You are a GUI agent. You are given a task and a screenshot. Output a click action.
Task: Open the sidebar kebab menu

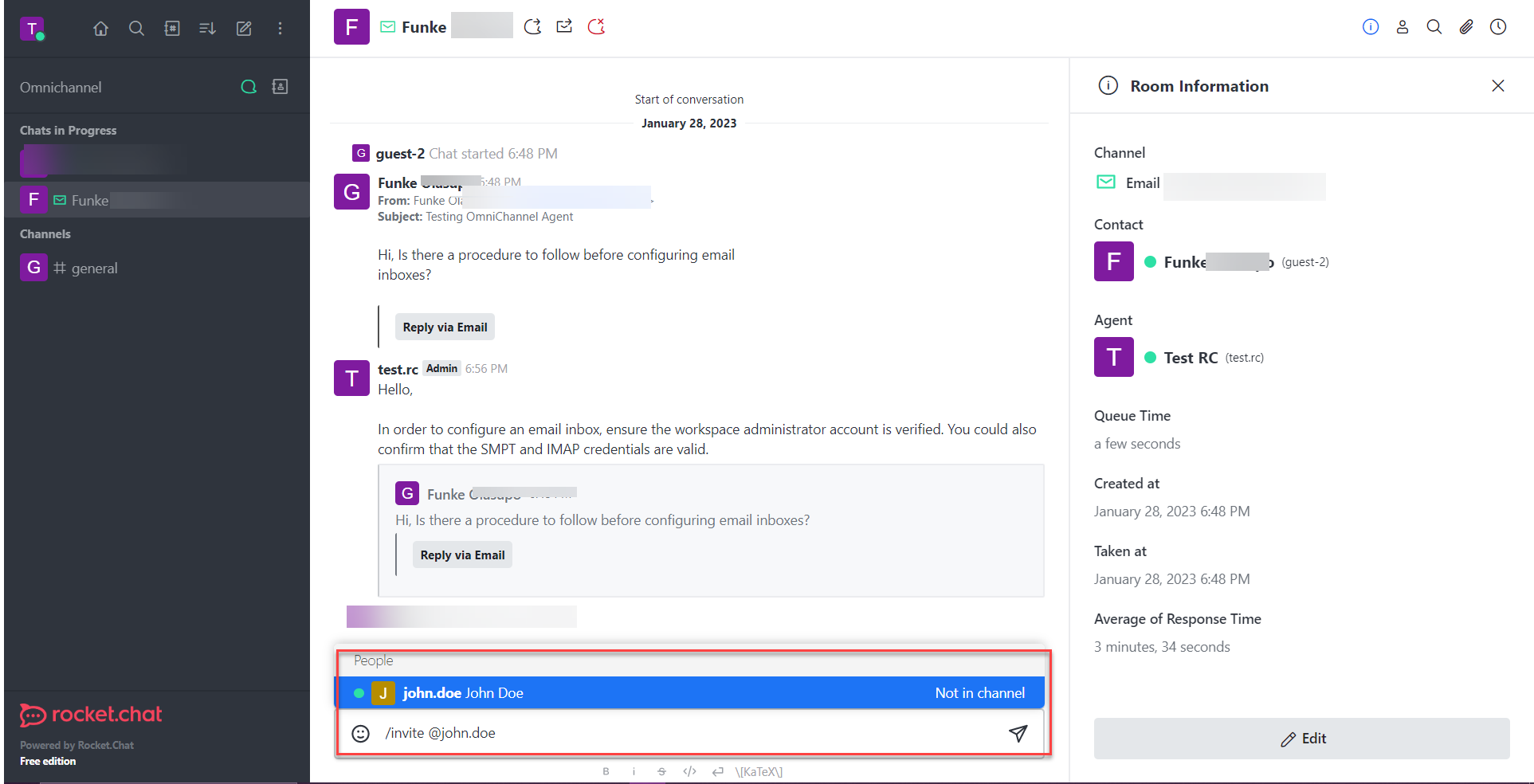pyautogui.click(x=280, y=29)
